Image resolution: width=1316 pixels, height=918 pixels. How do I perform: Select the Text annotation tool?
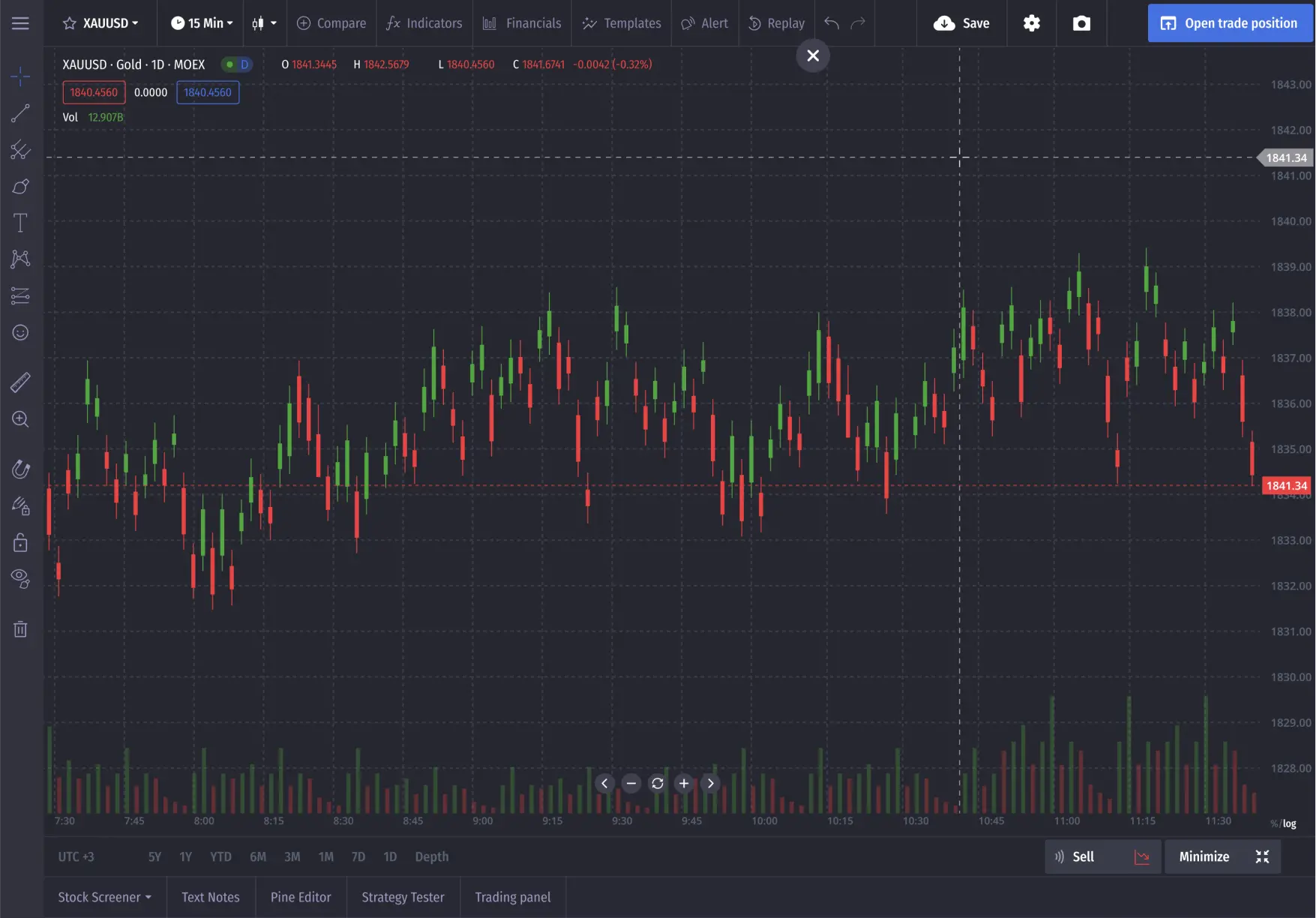20,222
